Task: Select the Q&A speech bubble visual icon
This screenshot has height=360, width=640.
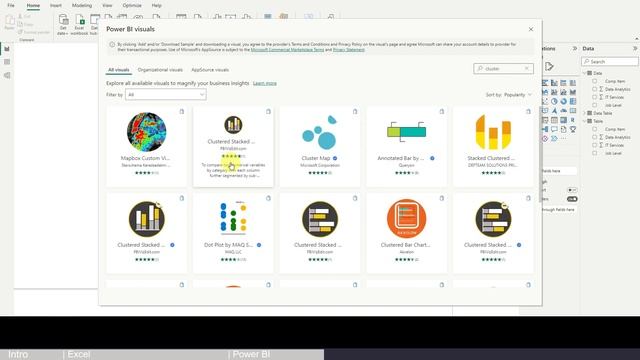Action: [554, 129]
